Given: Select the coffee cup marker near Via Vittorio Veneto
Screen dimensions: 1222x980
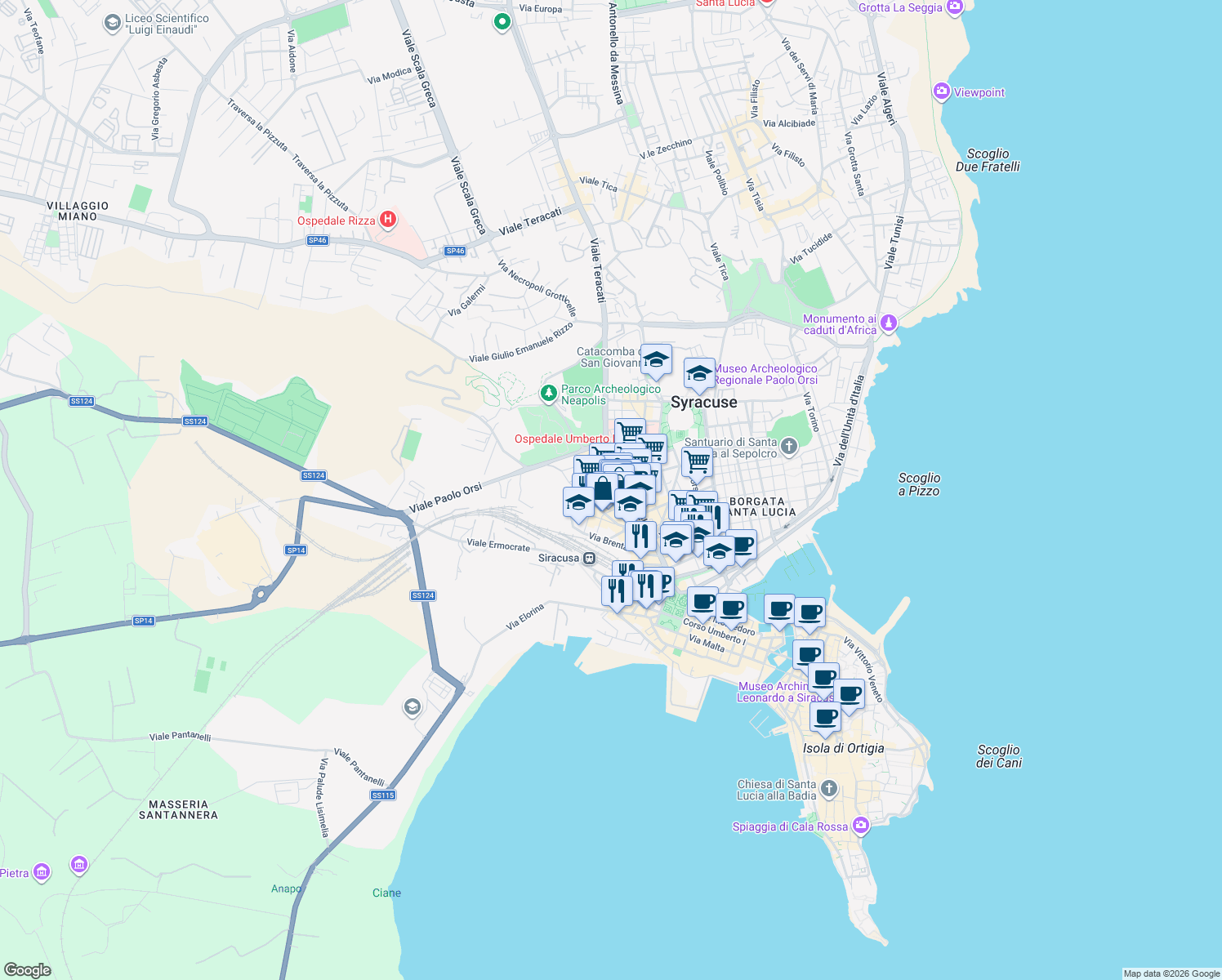Looking at the screenshot, I should click(850, 694).
